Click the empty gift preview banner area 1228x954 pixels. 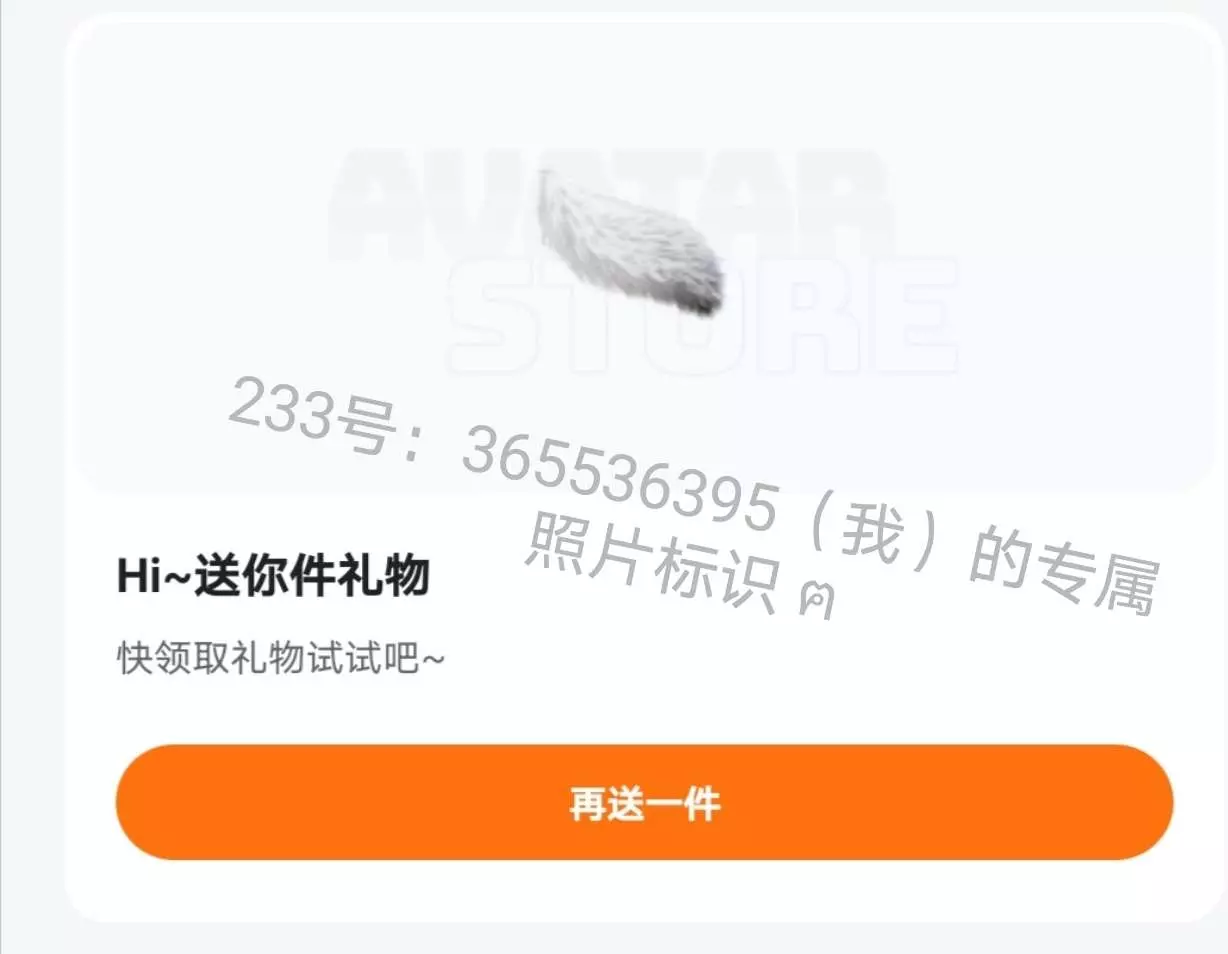click(x=644, y=255)
